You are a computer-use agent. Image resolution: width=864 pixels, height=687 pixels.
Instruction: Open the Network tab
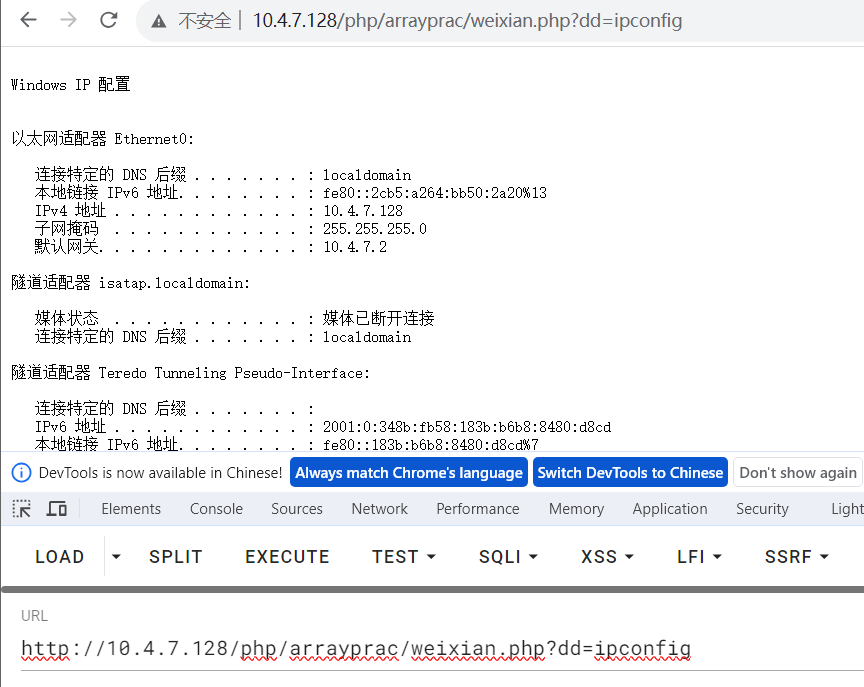380,509
